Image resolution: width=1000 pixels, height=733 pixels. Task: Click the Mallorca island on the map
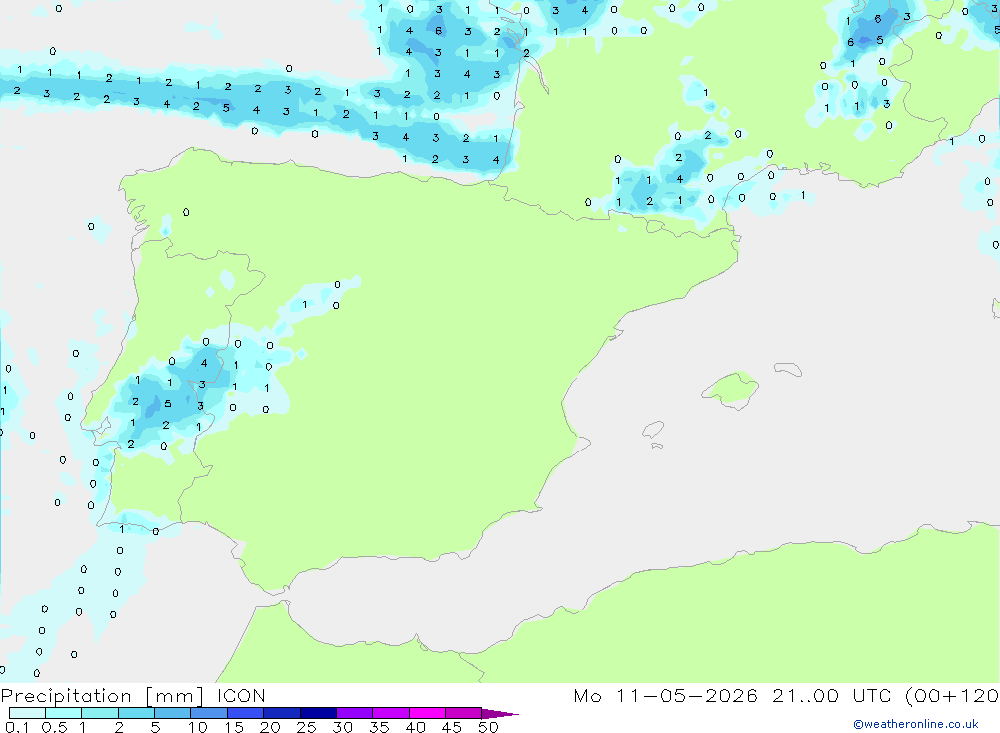[731, 390]
